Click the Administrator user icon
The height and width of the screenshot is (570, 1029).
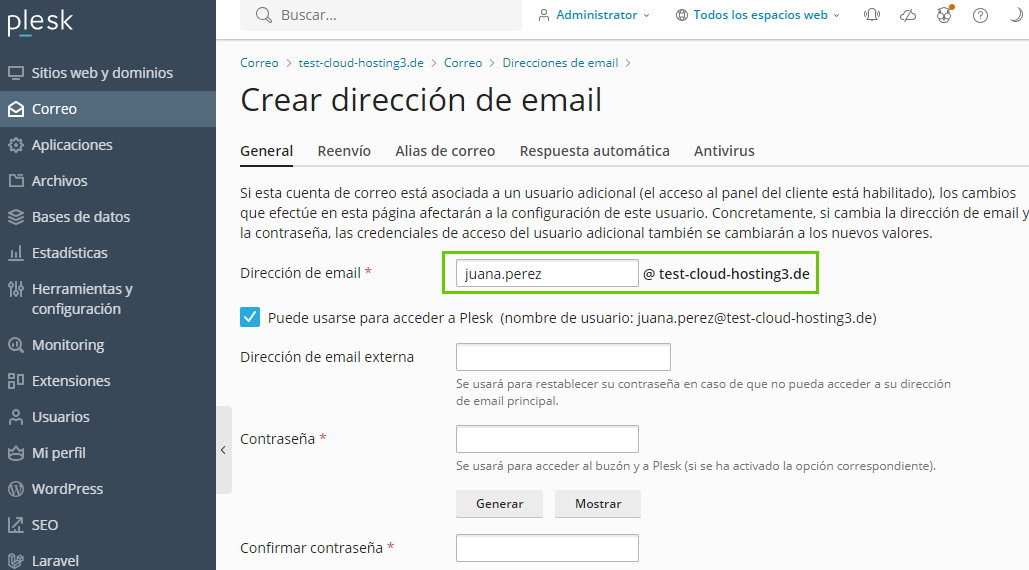click(543, 15)
